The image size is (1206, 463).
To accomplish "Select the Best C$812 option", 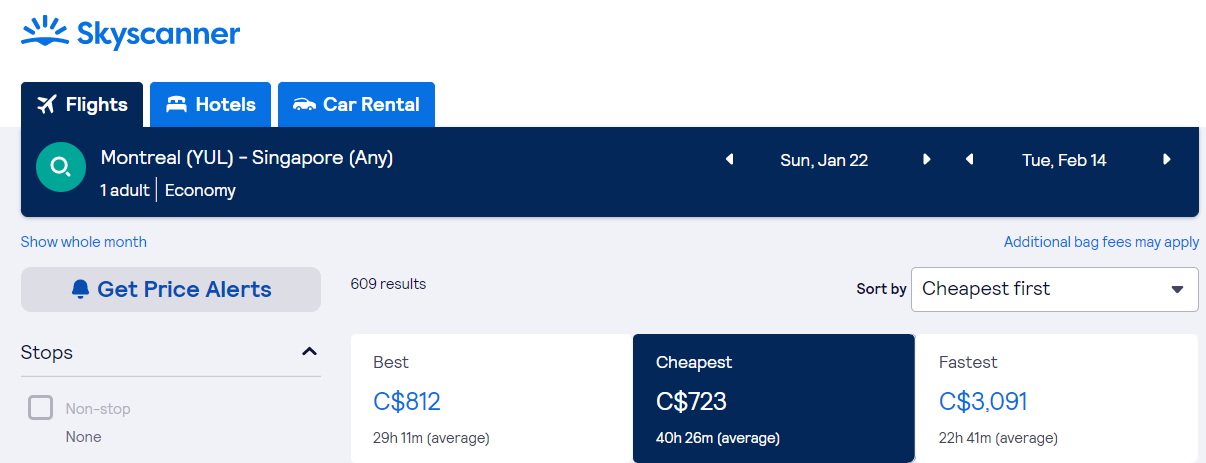I will click(x=492, y=398).
